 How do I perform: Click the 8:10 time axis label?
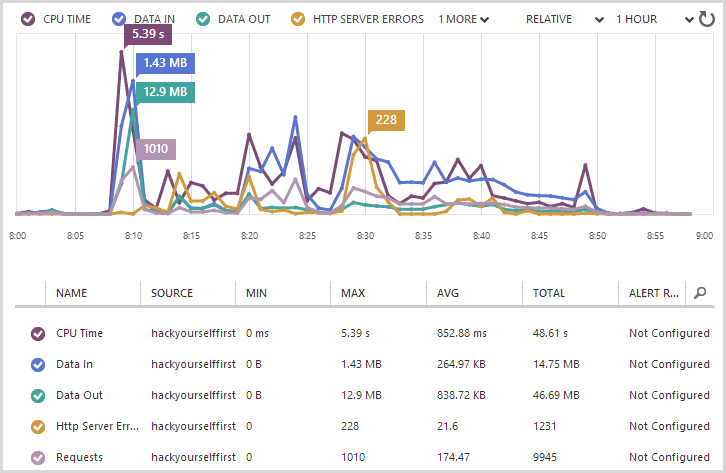tap(133, 236)
